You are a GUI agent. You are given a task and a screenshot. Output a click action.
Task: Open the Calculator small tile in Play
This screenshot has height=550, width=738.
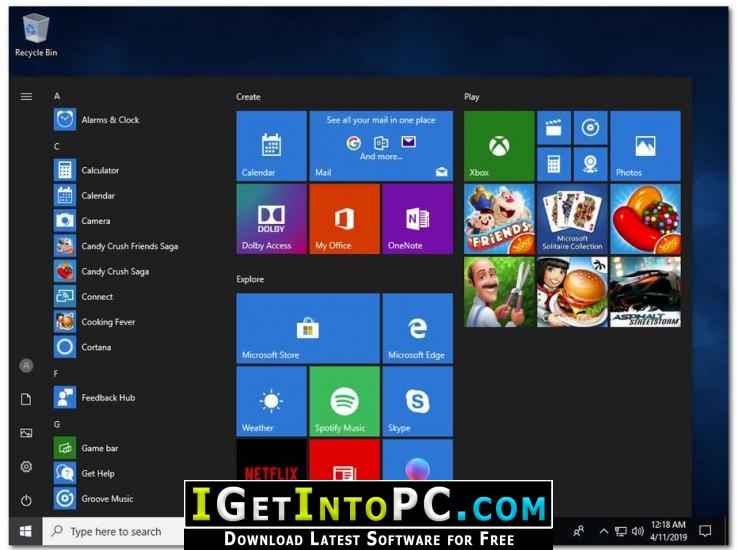click(x=554, y=164)
